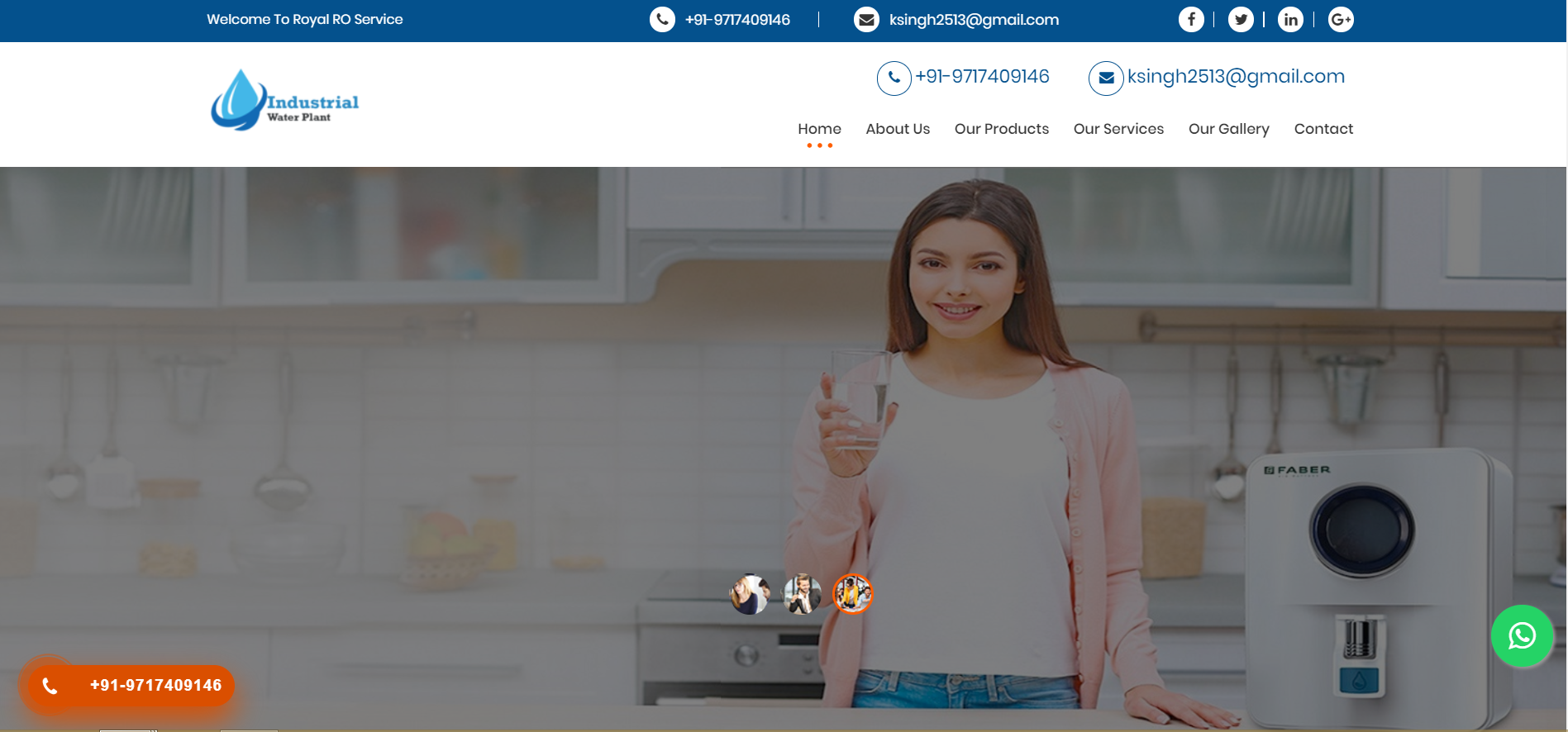Click the Industrial Water Plant logo
The height and width of the screenshot is (732, 1568).
[284, 101]
